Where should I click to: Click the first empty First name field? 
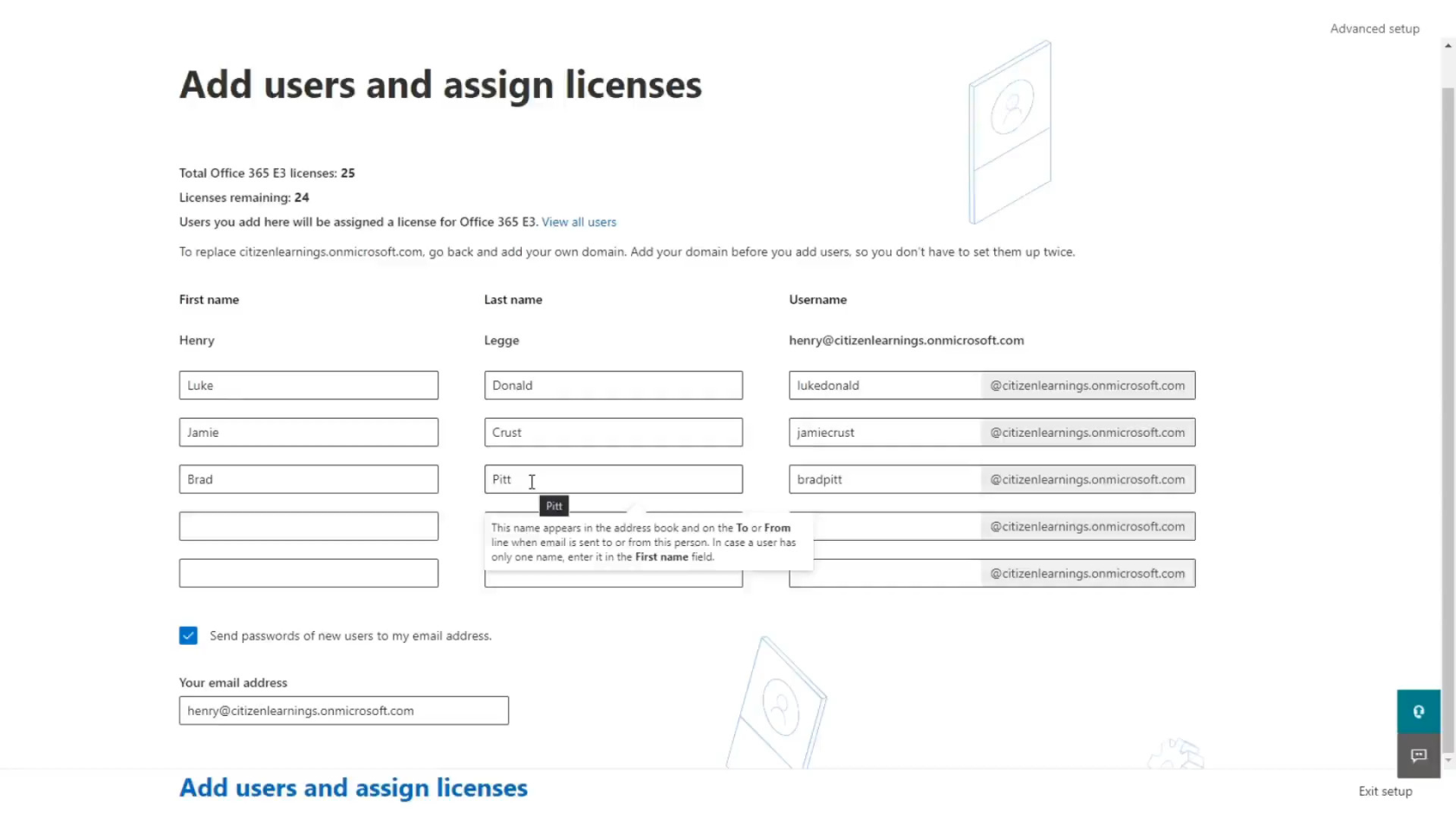coord(308,526)
